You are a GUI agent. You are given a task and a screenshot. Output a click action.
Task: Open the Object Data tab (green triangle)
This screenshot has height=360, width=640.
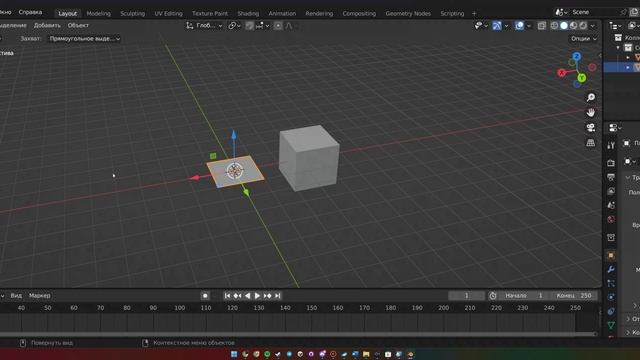pos(611,325)
